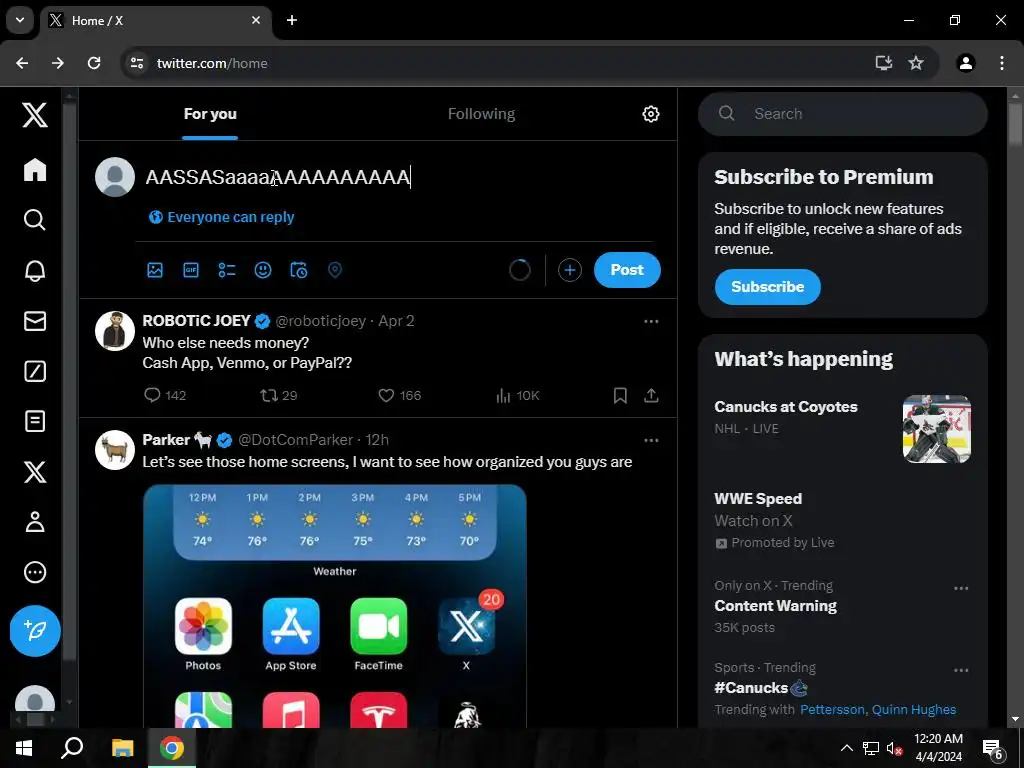The height and width of the screenshot is (768, 1024).
Task: Reload the page
Action: click(x=94, y=63)
